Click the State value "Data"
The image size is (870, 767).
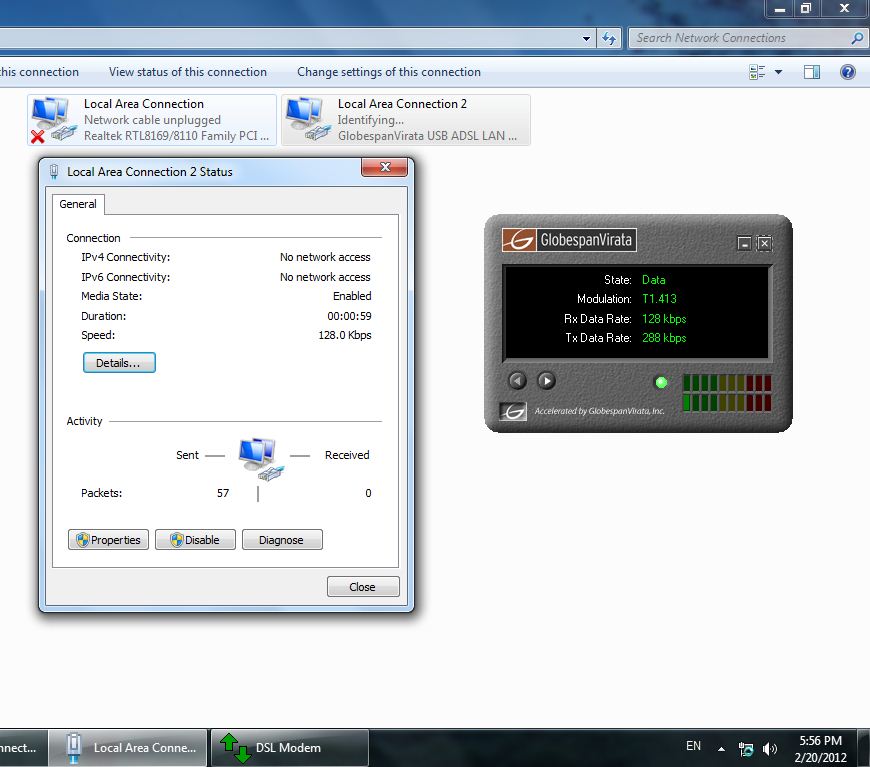click(654, 280)
